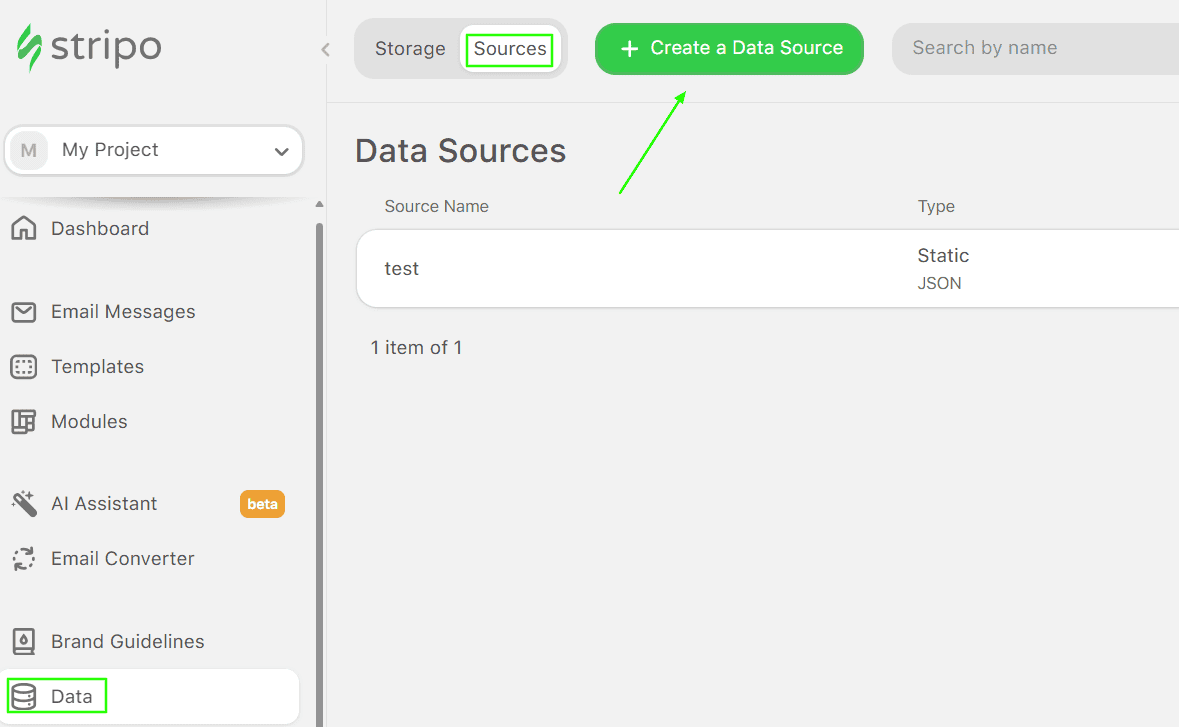This screenshot has height=727, width=1179.
Task: Switch to the Sources tab
Action: (510, 48)
